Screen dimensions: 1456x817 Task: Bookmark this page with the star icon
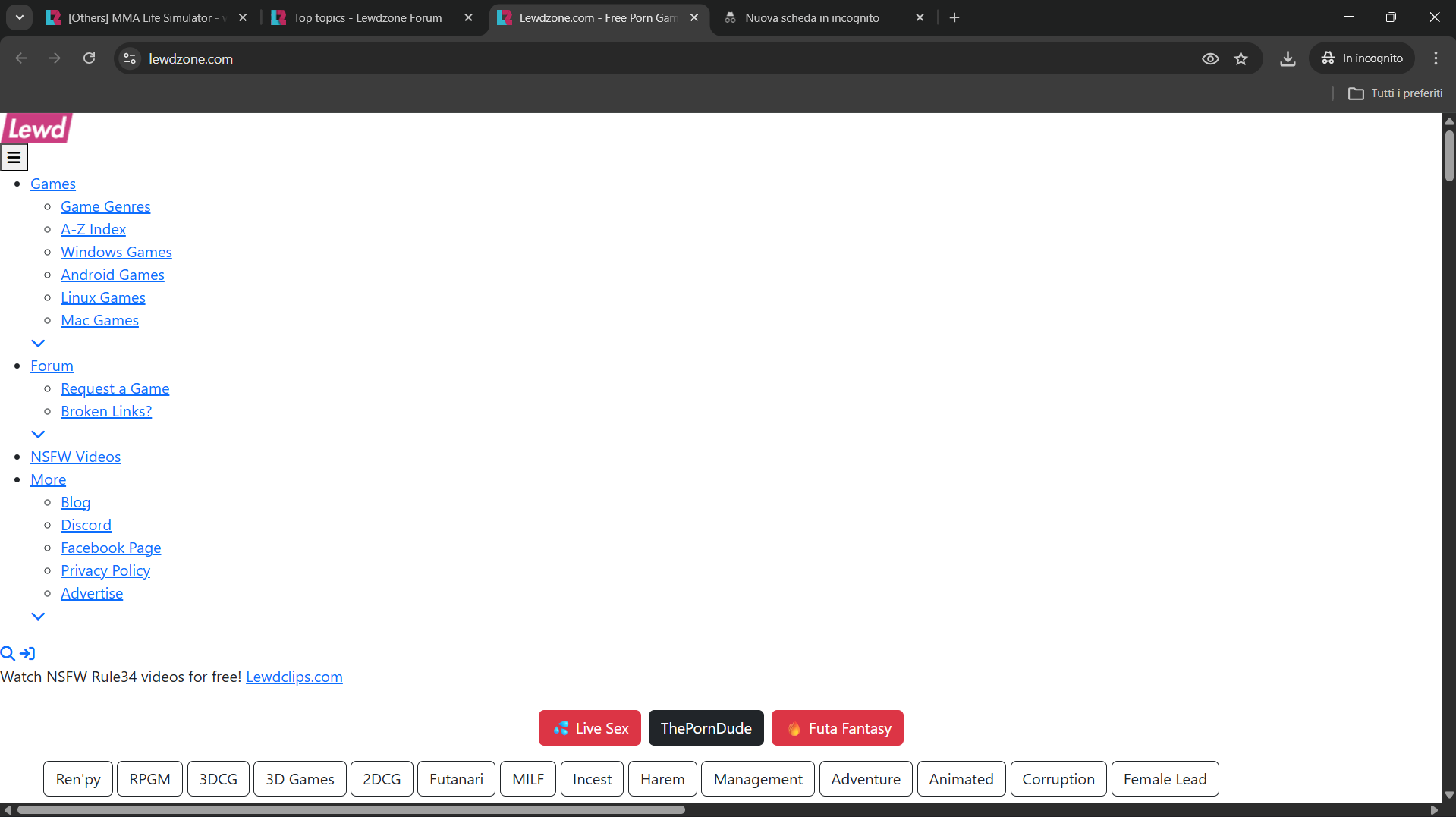1241,58
